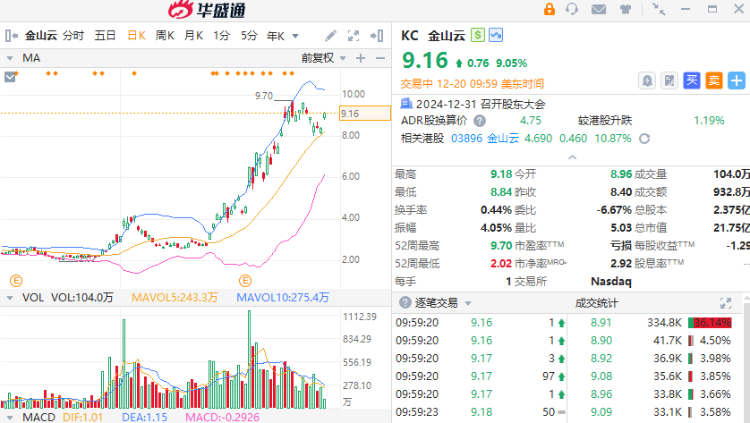Select the 1分 chart tab
The height and width of the screenshot is (423, 750).
click(x=221, y=35)
